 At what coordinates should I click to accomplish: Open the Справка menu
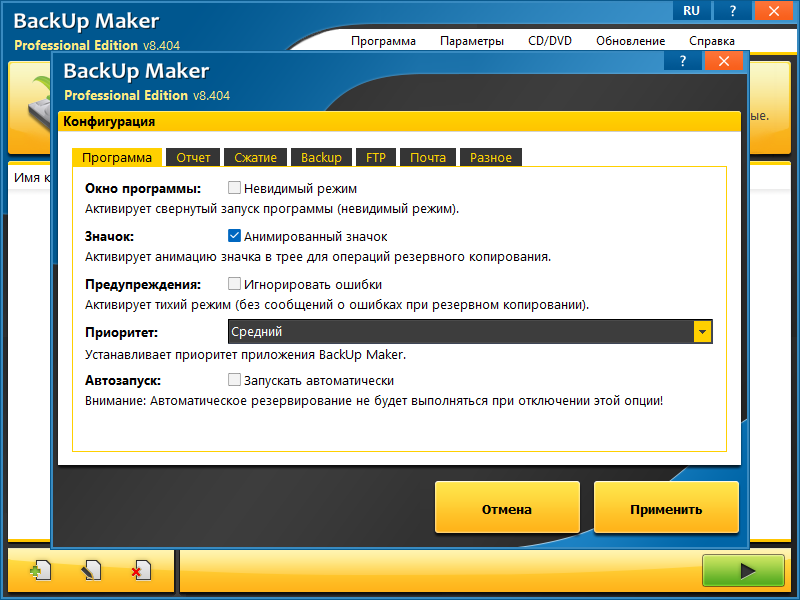tap(712, 41)
